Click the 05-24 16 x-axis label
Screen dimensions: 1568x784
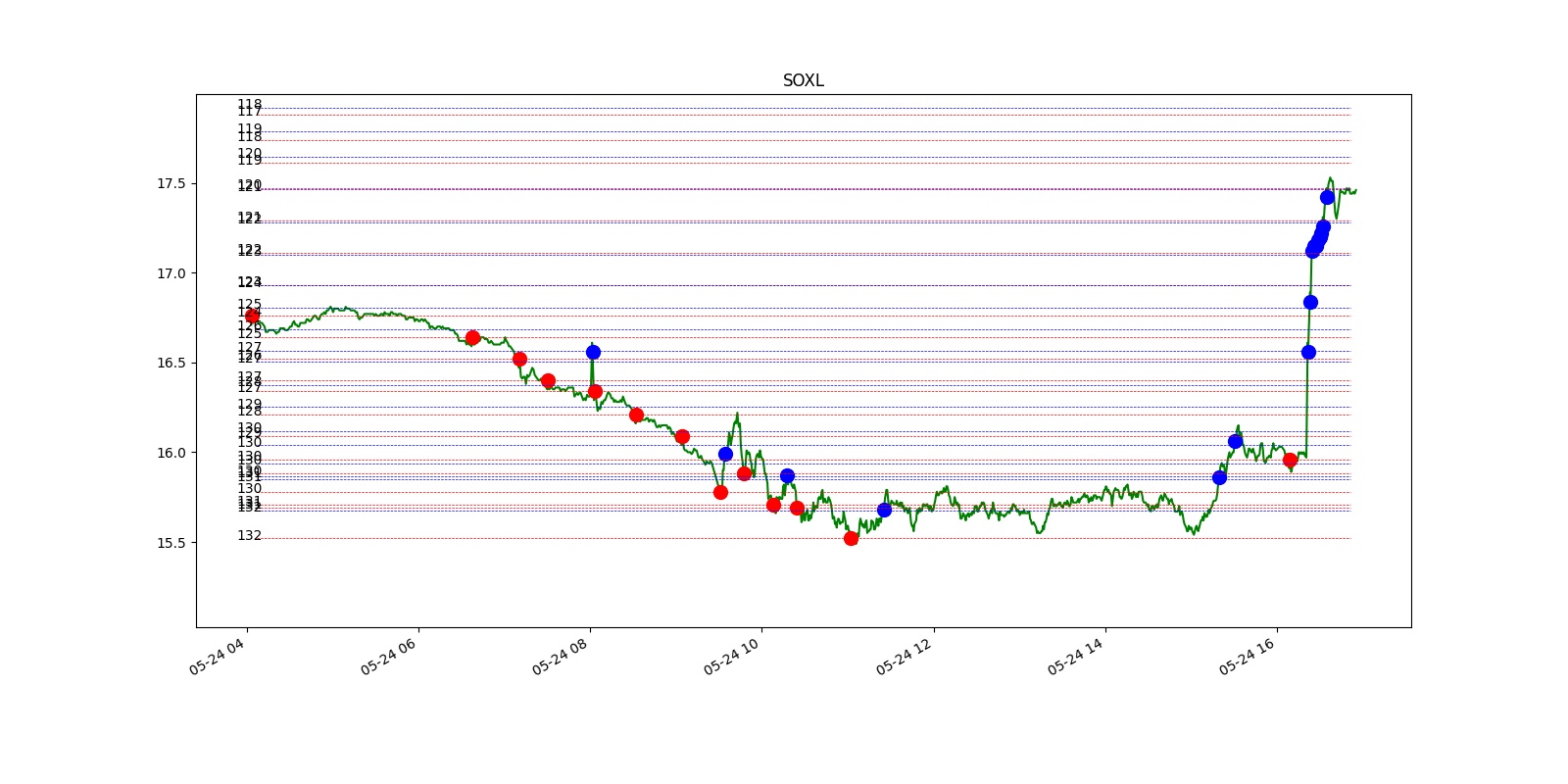point(1247,657)
